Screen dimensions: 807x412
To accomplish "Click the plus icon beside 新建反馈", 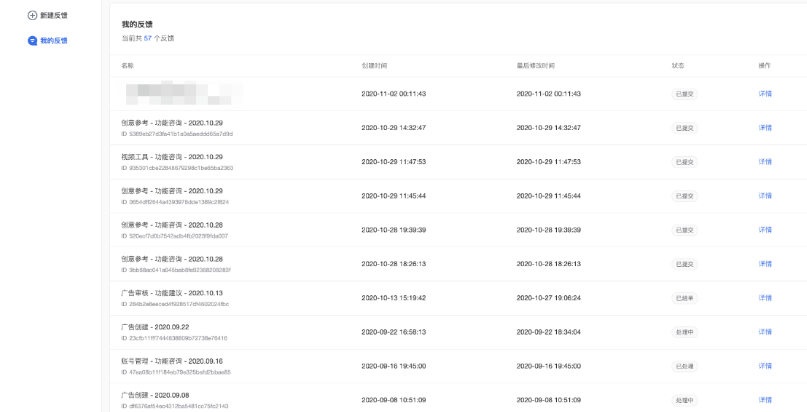I will (32, 17).
